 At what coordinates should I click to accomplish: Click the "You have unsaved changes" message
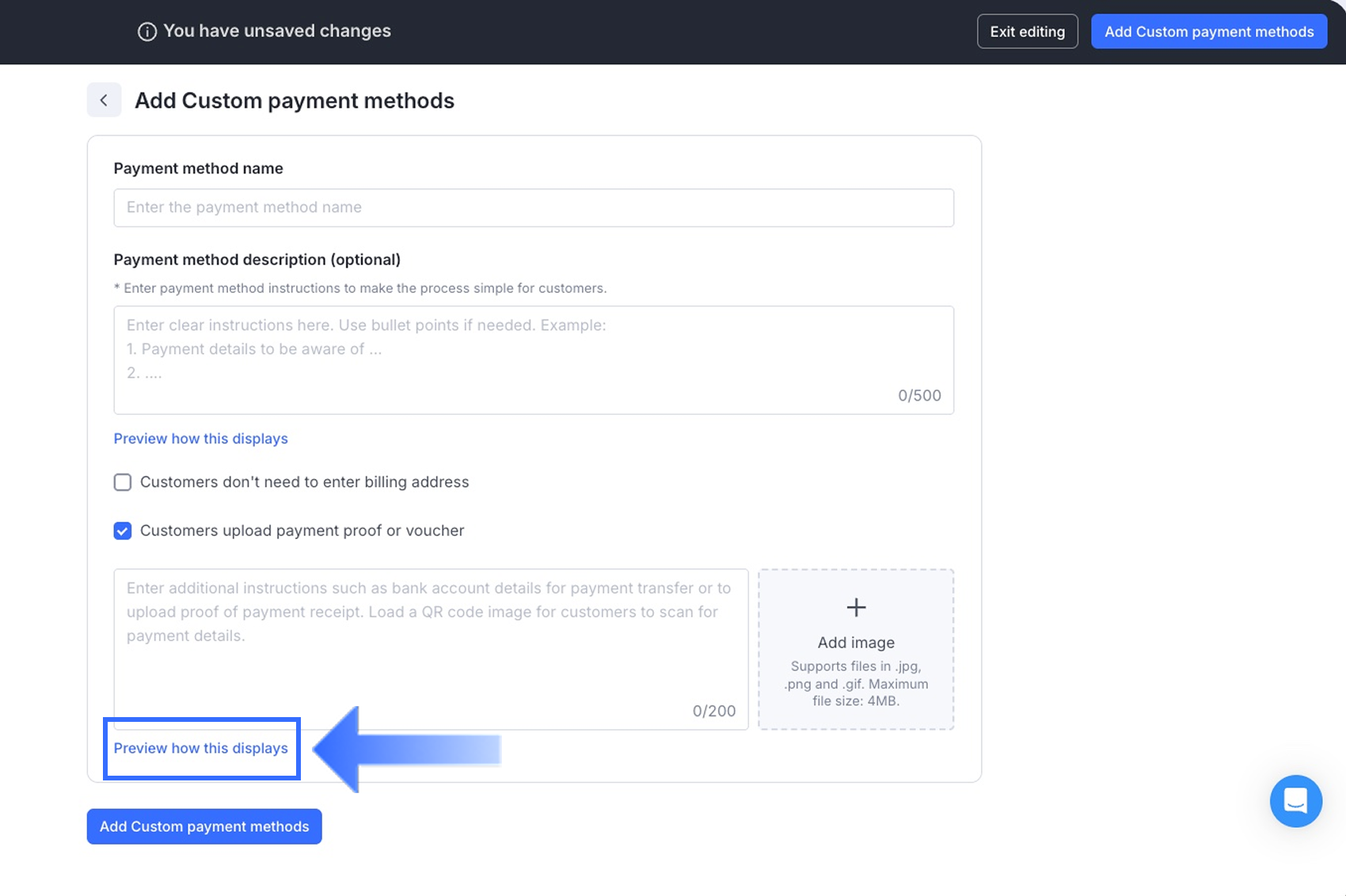pyautogui.click(x=276, y=31)
